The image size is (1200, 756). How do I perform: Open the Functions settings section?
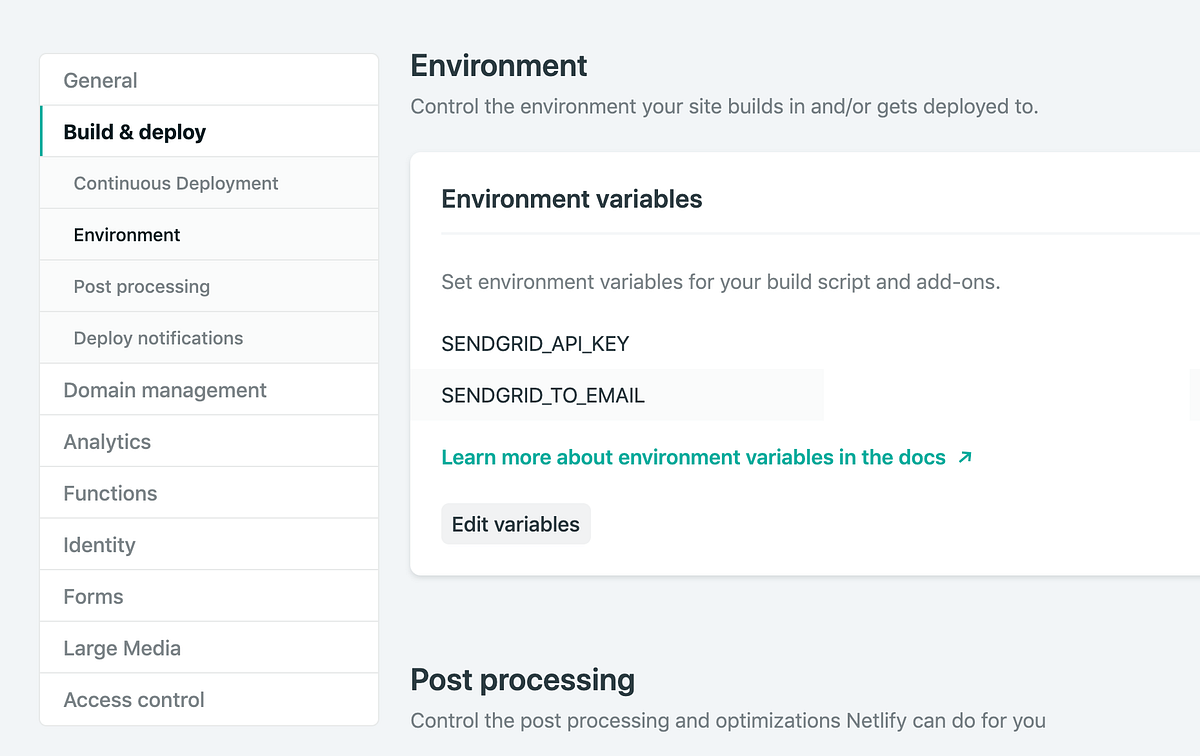click(110, 493)
